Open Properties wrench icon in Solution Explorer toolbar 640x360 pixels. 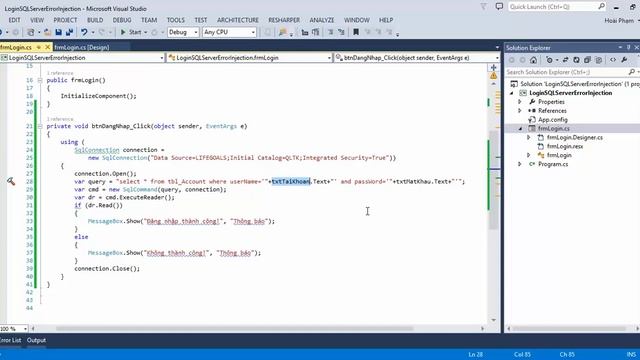[624, 60]
